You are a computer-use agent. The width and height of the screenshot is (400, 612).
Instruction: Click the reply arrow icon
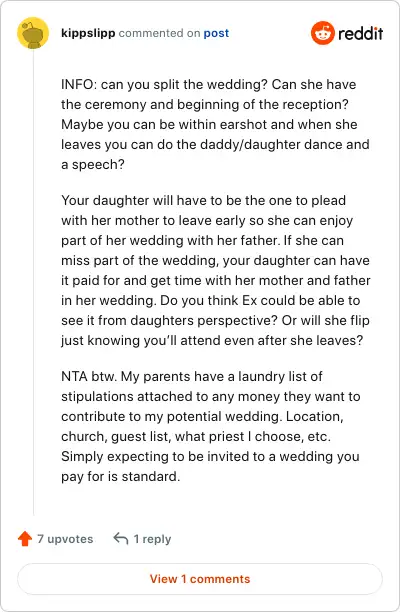coord(121,539)
